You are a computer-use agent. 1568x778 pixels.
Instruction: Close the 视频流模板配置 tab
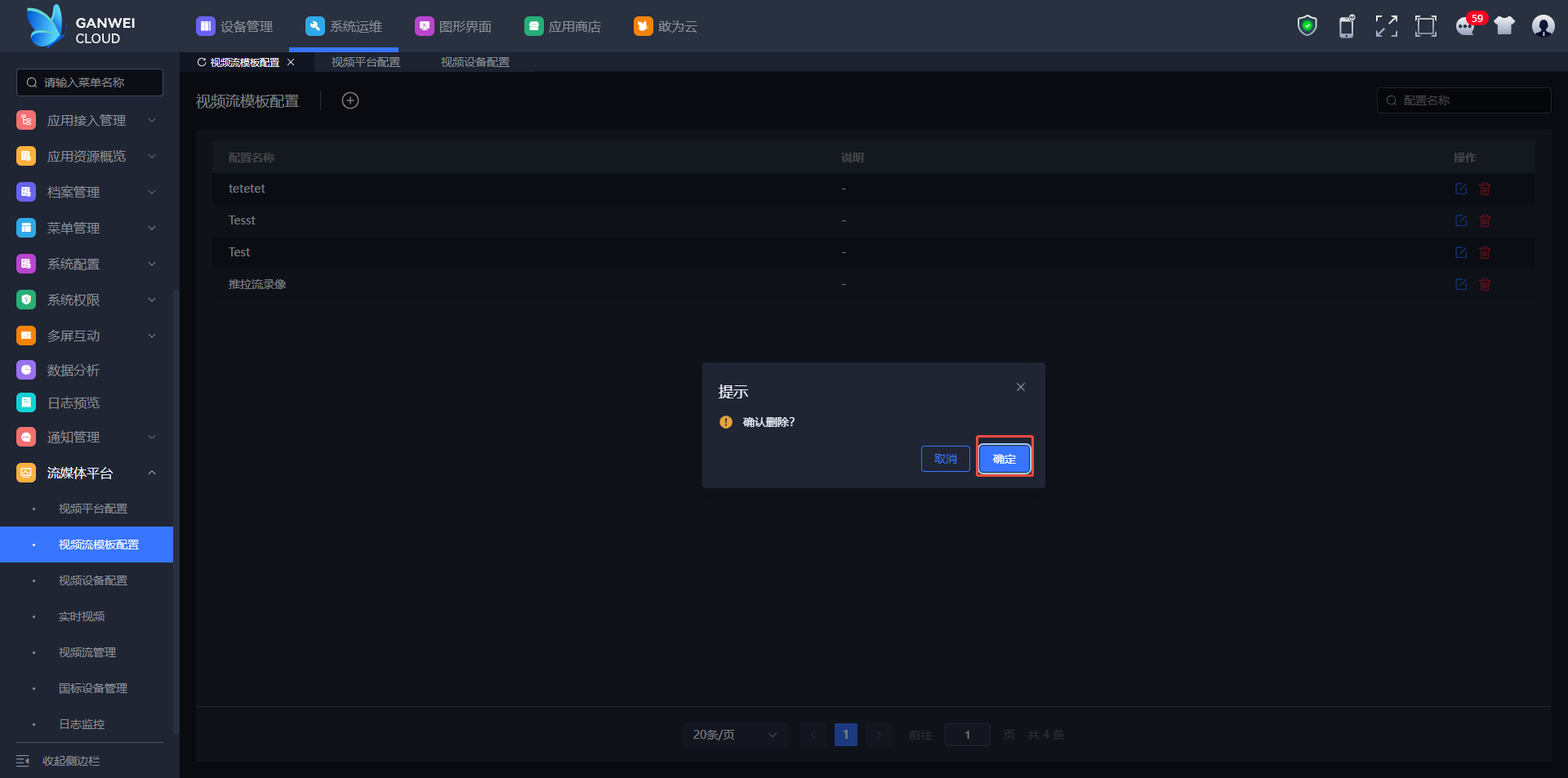tap(291, 62)
